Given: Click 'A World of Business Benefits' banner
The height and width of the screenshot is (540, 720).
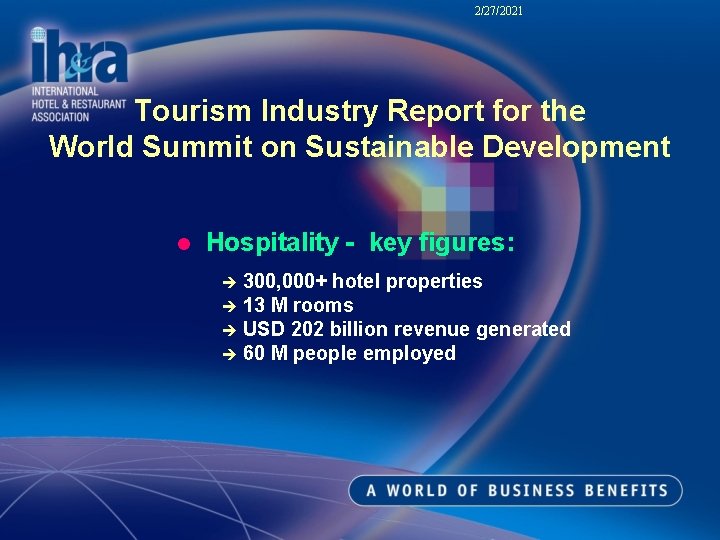Looking at the screenshot, I should click(x=516, y=490).
